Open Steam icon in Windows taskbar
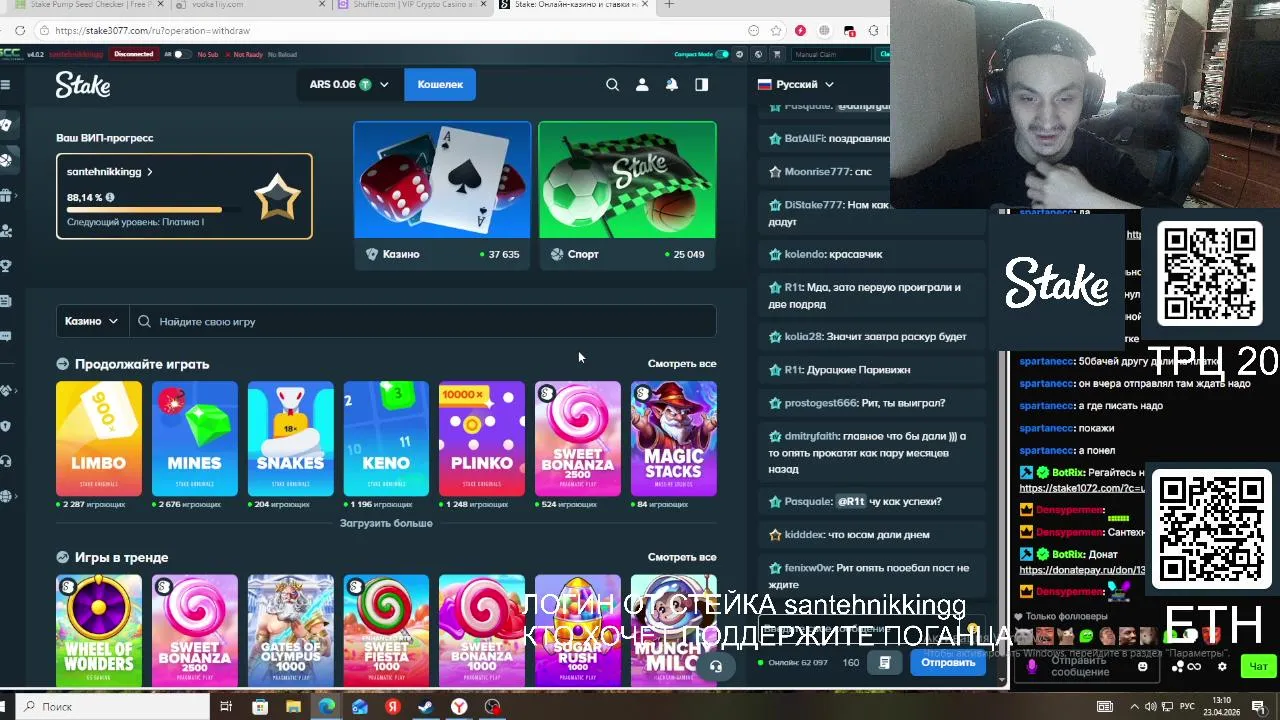The width and height of the screenshot is (1280, 720). [425, 707]
